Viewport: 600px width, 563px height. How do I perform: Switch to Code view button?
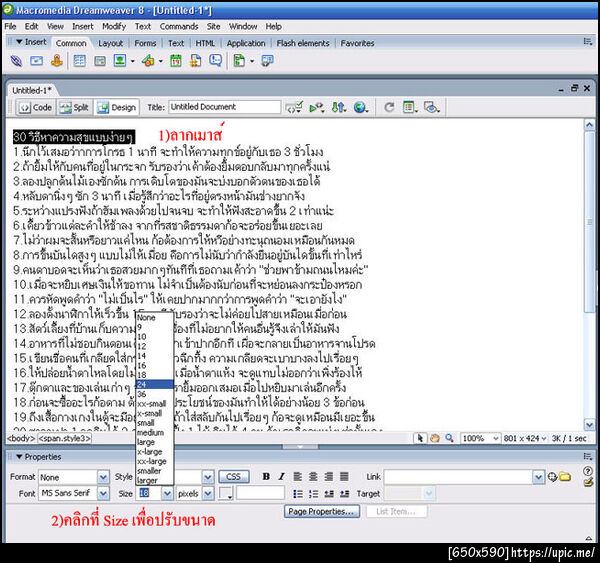click(x=36, y=108)
